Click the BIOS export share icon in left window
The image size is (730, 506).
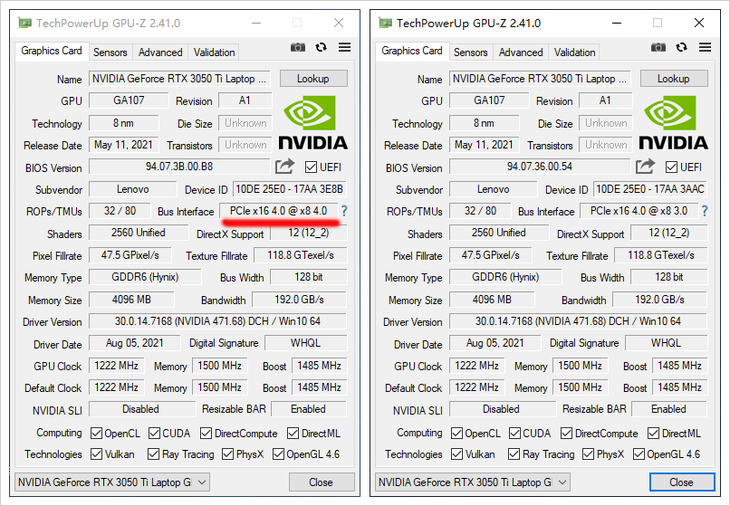[x=284, y=166]
